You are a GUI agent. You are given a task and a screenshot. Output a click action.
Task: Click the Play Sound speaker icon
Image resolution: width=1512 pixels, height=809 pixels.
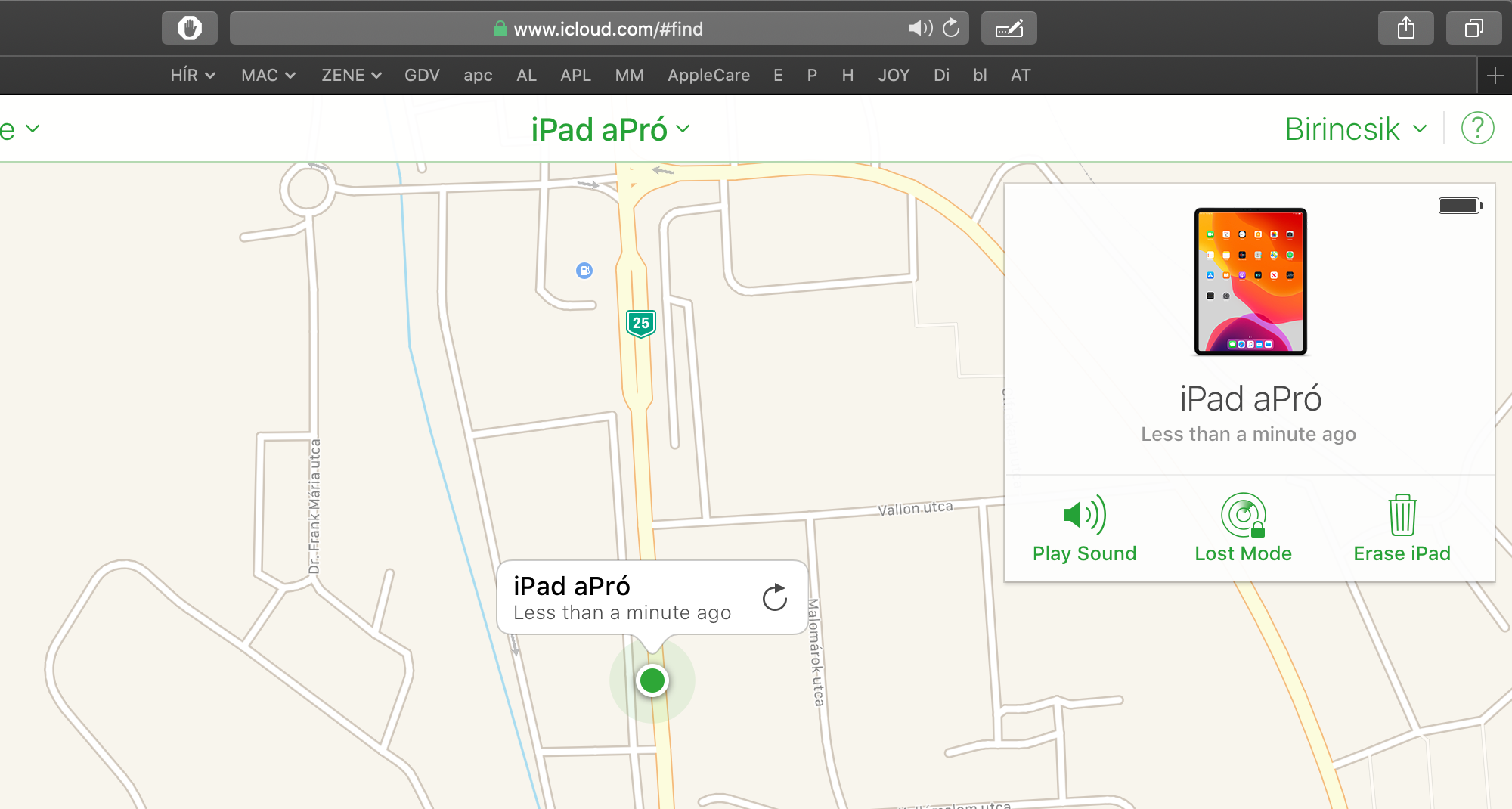tap(1084, 516)
